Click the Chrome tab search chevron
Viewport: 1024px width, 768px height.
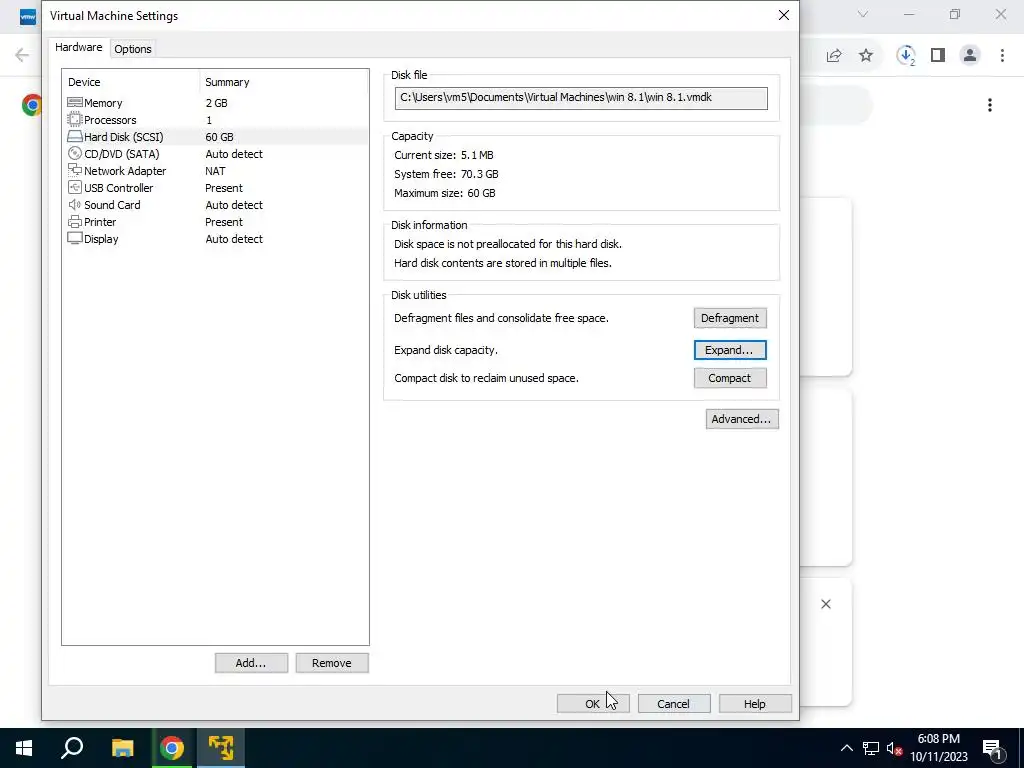[x=863, y=14]
